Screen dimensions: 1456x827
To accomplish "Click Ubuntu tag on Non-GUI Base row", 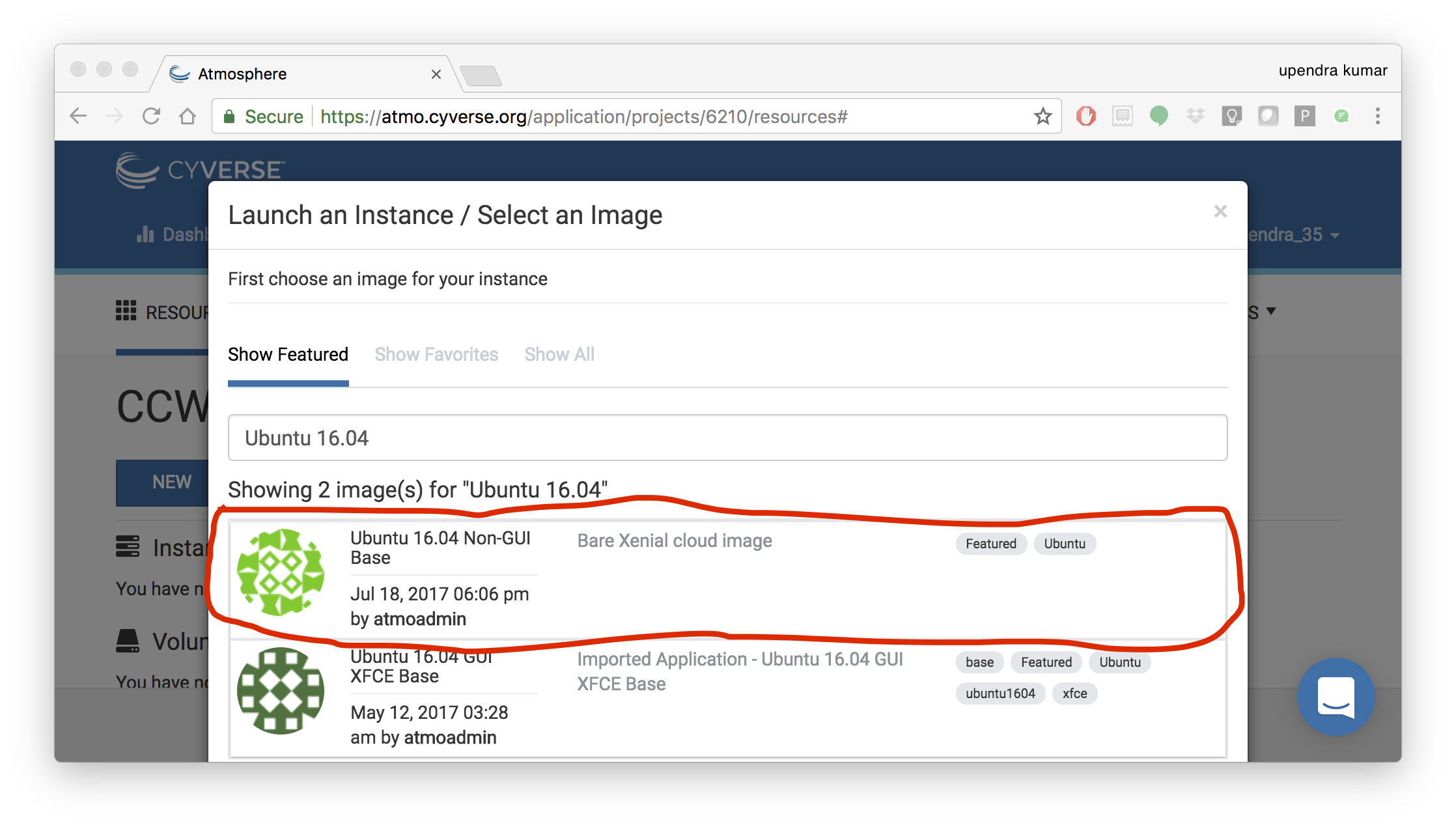I will click(x=1065, y=544).
